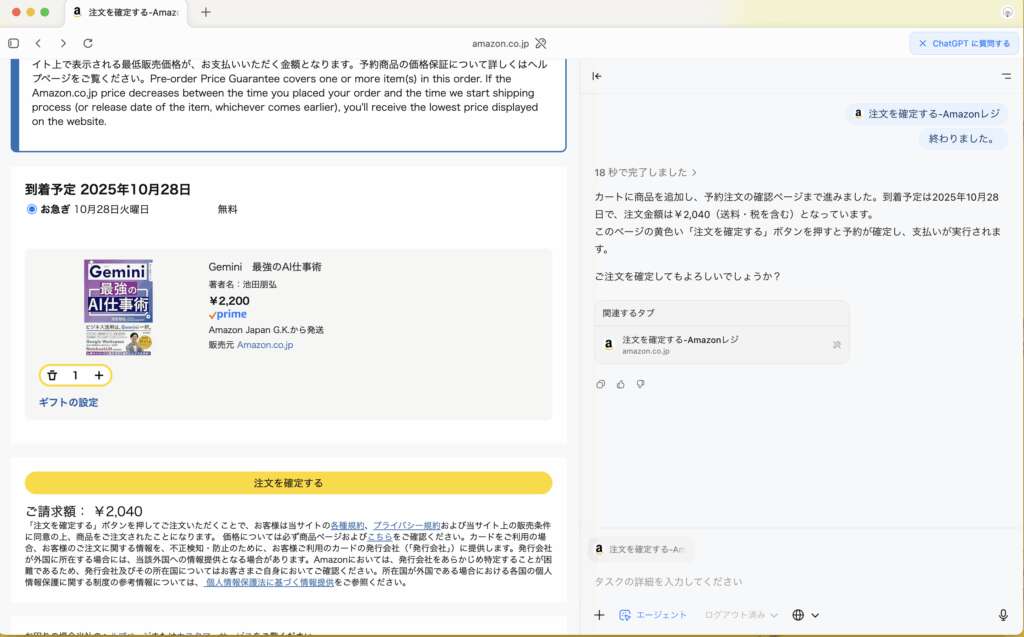
Task: Give thumbs up to the agent response
Action: pos(619,384)
